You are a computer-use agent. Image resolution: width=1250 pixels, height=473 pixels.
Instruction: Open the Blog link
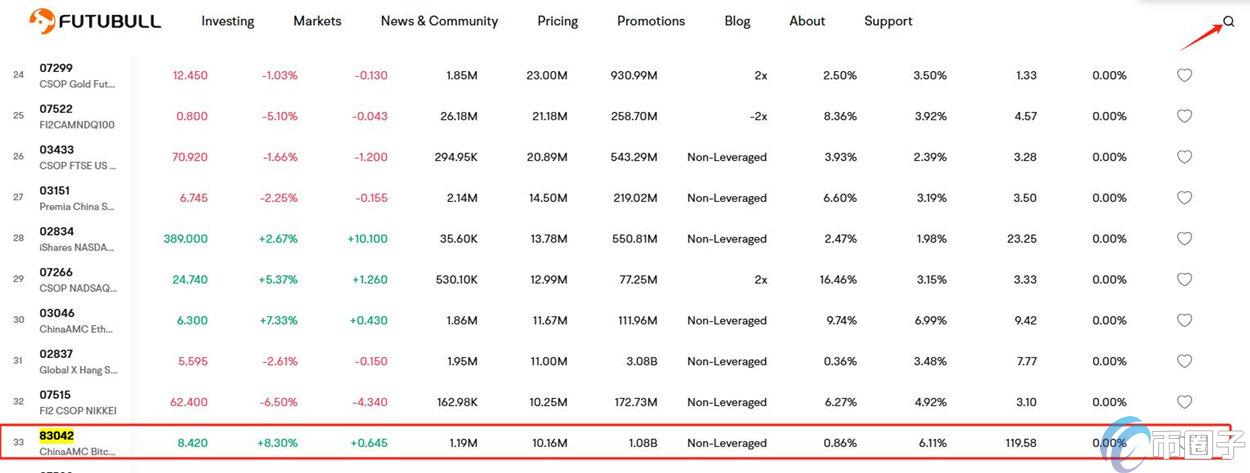click(737, 21)
